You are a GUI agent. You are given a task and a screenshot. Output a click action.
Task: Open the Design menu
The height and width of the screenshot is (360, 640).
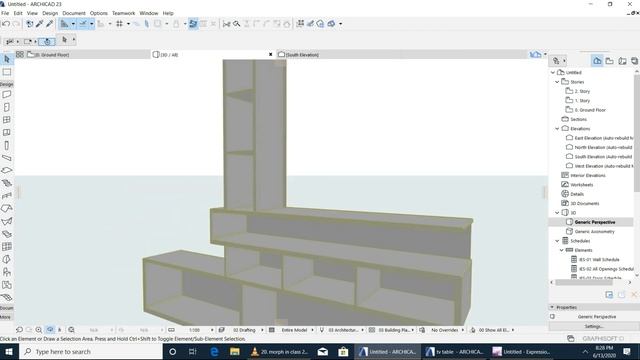pos(50,13)
